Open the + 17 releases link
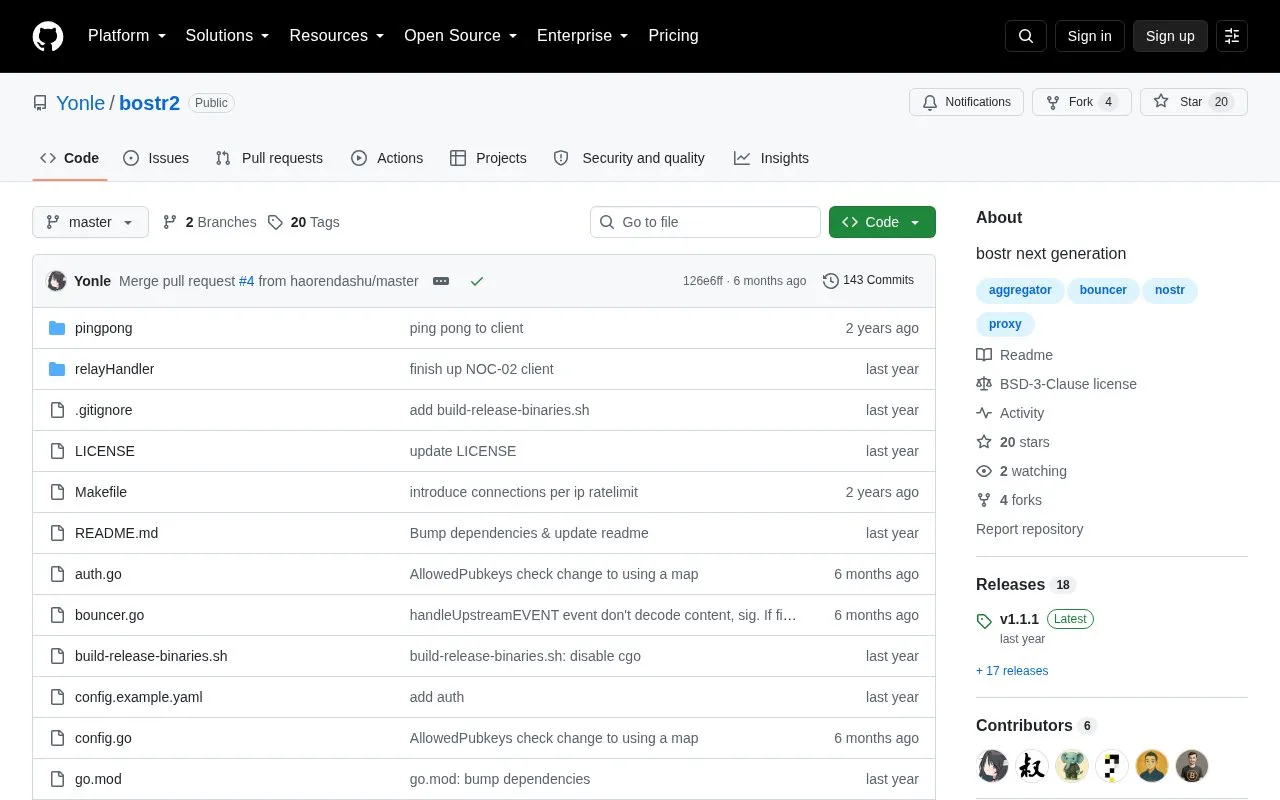The image size is (1280, 800). 1012,671
